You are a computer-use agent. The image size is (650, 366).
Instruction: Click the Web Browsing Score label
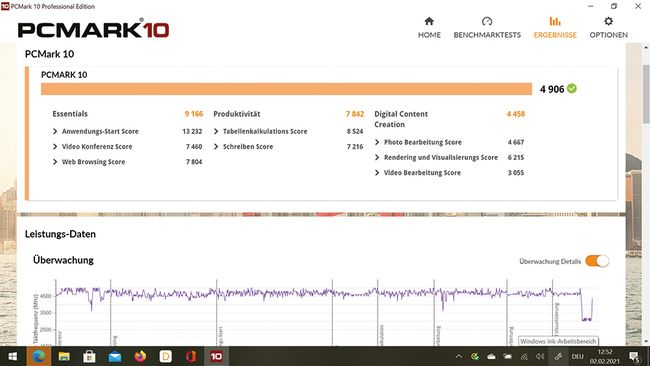click(x=93, y=162)
